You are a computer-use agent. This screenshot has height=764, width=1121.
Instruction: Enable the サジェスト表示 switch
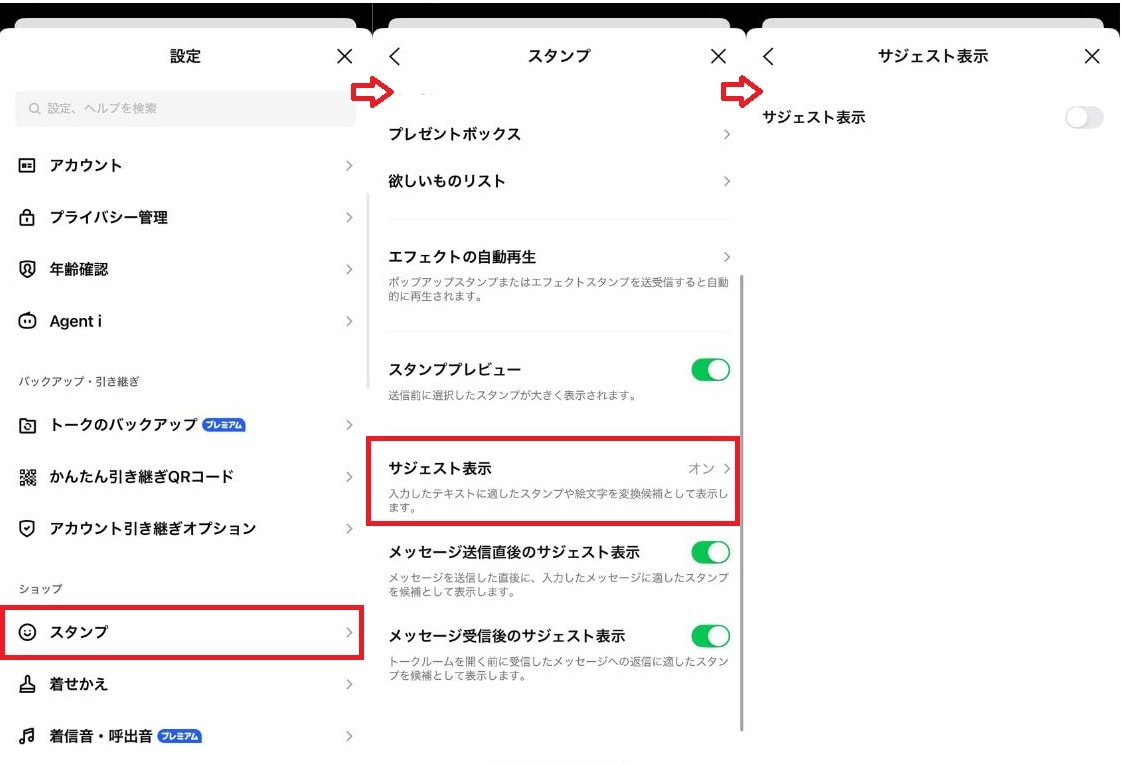[1084, 117]
